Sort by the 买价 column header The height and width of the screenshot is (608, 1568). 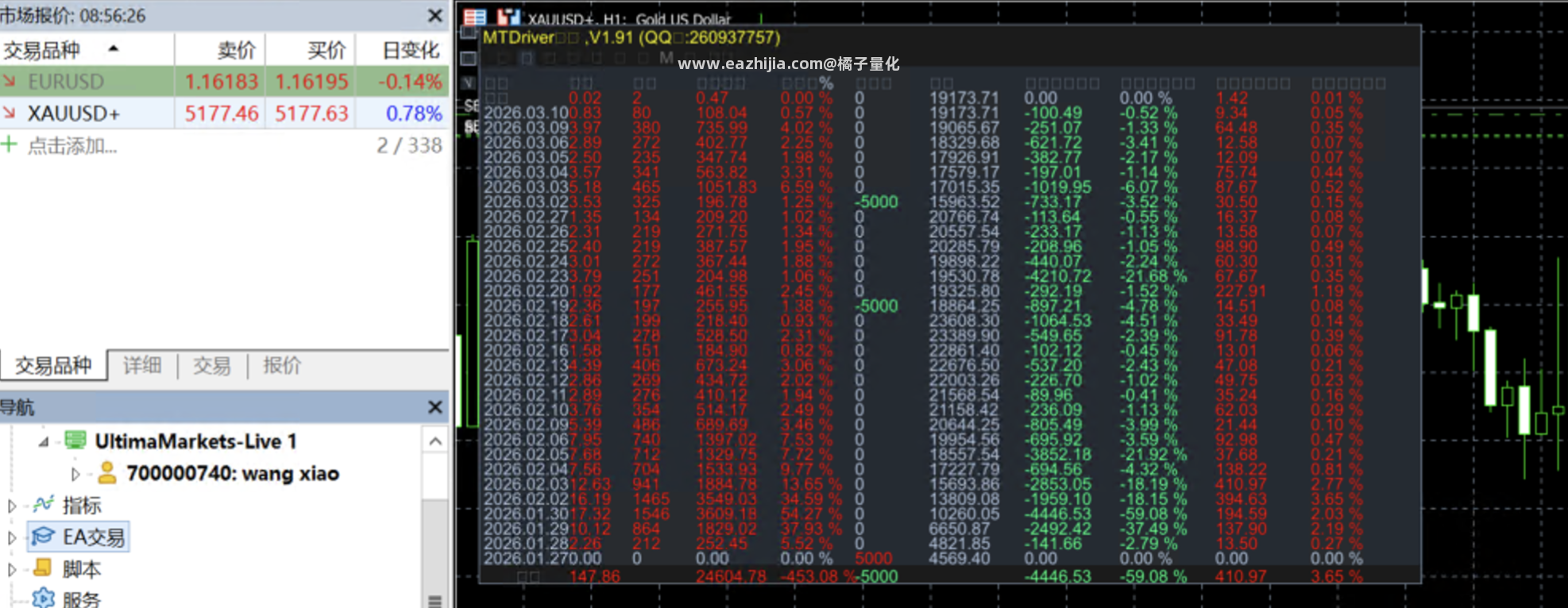(311, 49)
